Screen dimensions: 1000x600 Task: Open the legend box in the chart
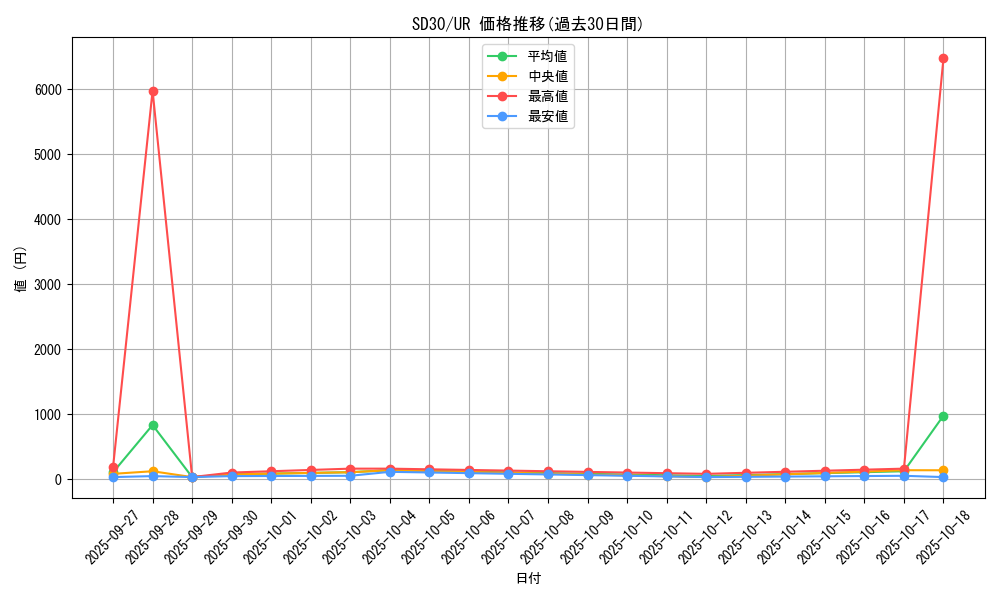tap(528, 84)
